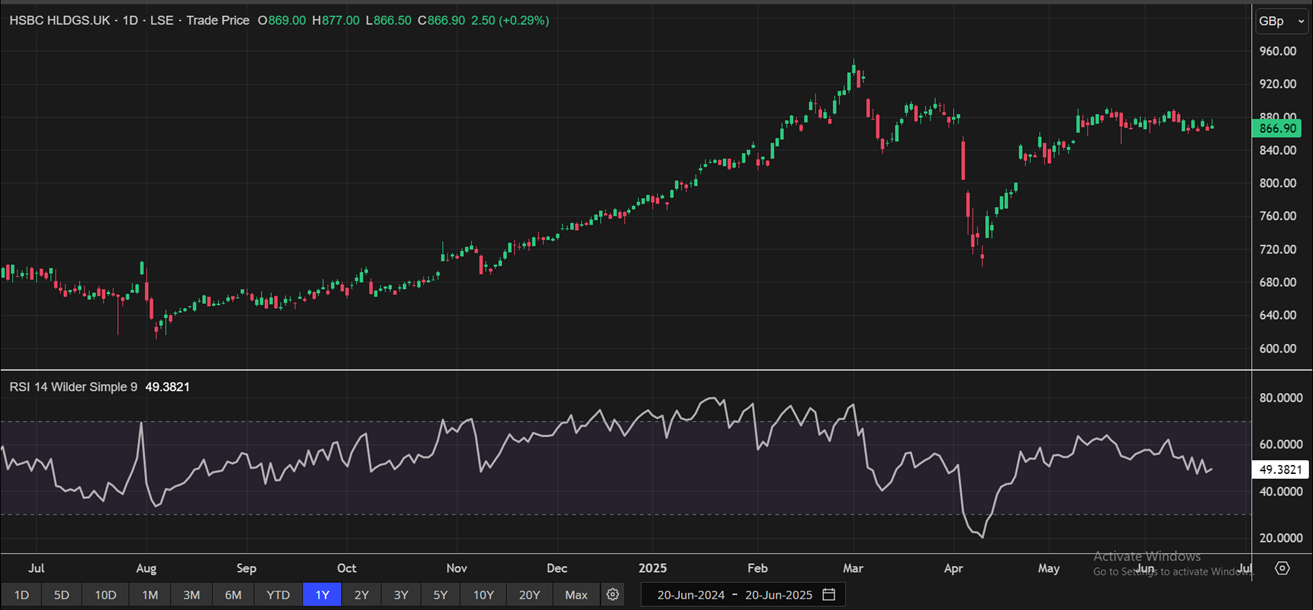Click the active 1Y range button
The height and width of the screenshot is (610, 1313).
pos(322,595)
